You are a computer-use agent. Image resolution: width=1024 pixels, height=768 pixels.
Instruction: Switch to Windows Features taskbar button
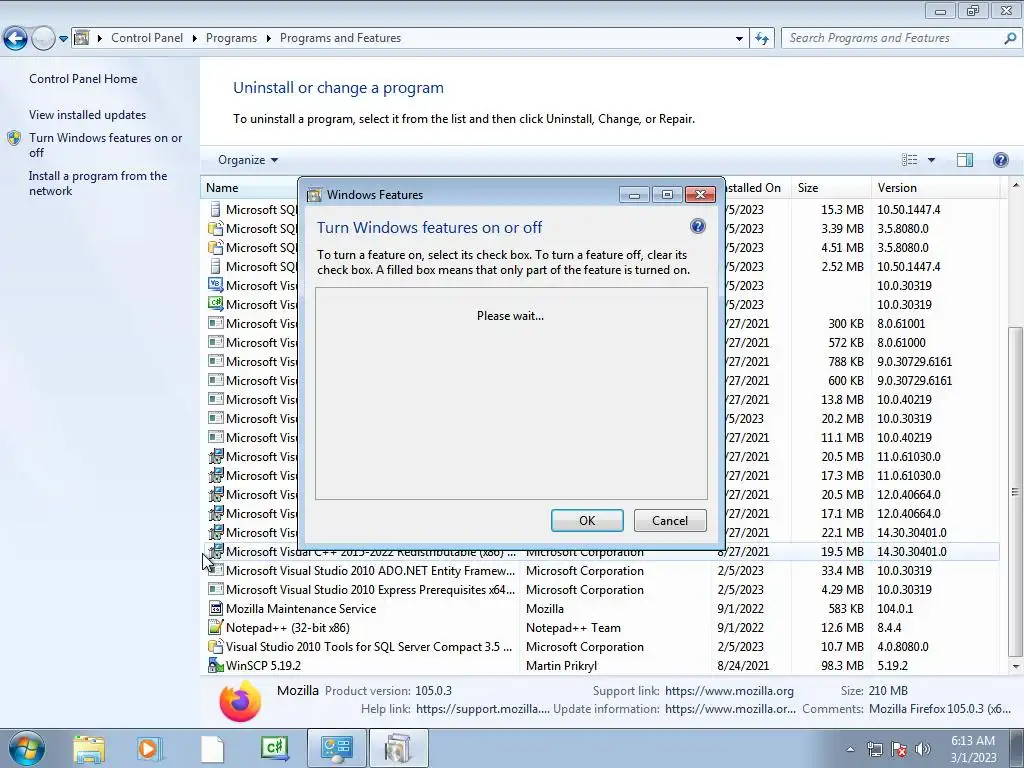click(398, 748)
